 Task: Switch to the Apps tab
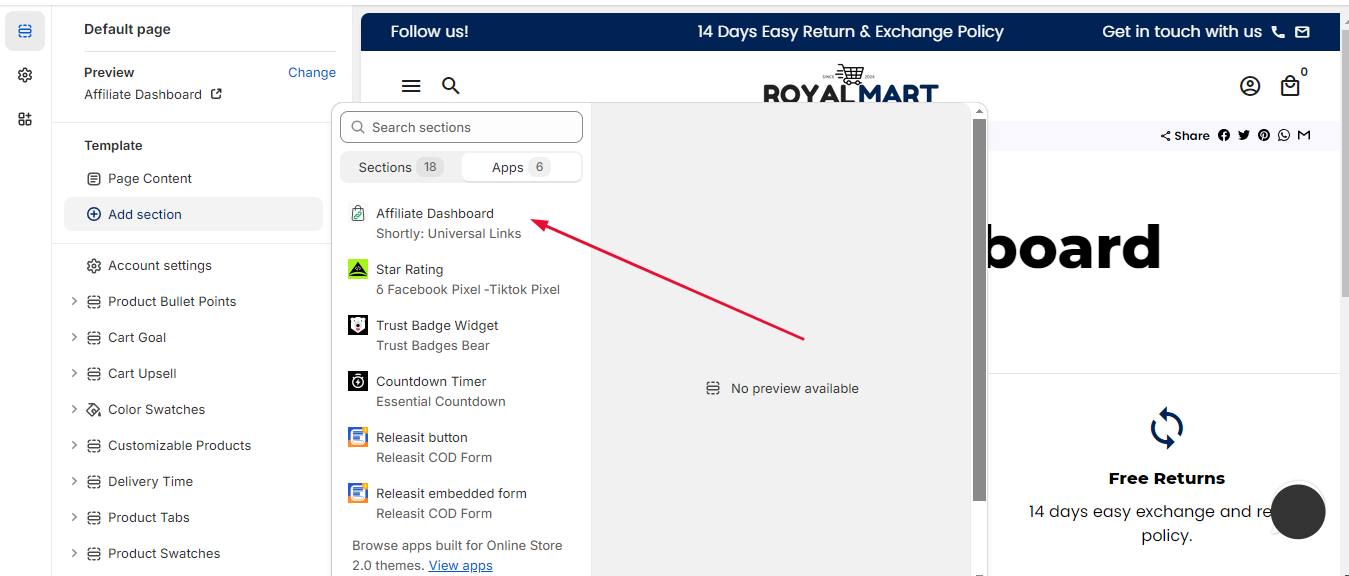(521, 167)
